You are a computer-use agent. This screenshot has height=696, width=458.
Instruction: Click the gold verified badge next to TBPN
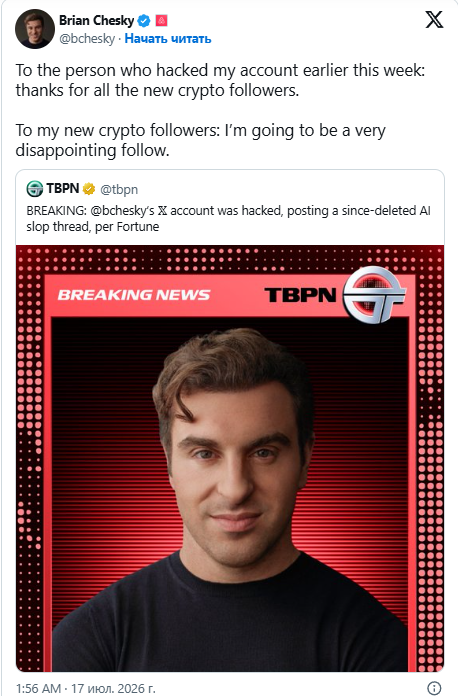89,189
